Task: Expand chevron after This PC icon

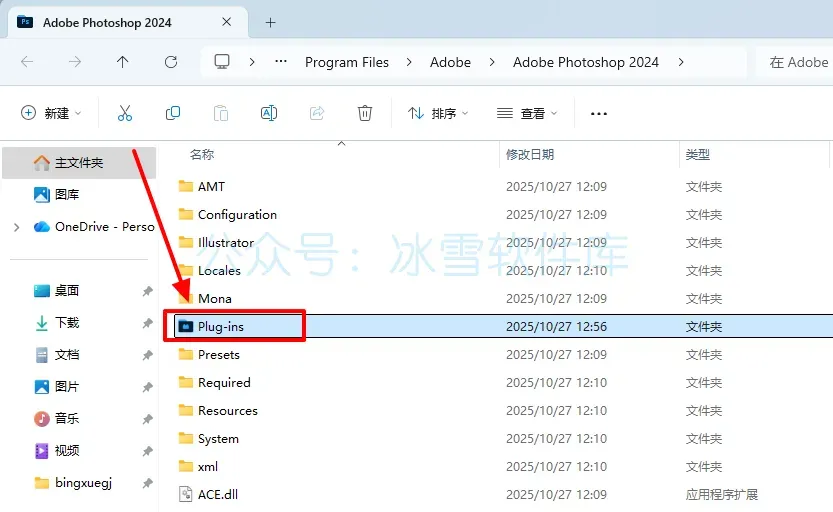Action: [252, 62]
